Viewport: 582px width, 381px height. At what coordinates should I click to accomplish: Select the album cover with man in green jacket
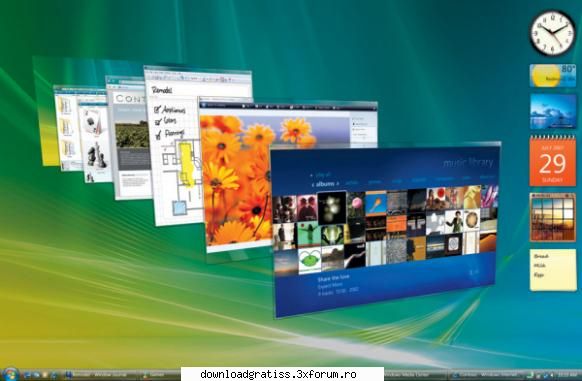coord(454,222)
